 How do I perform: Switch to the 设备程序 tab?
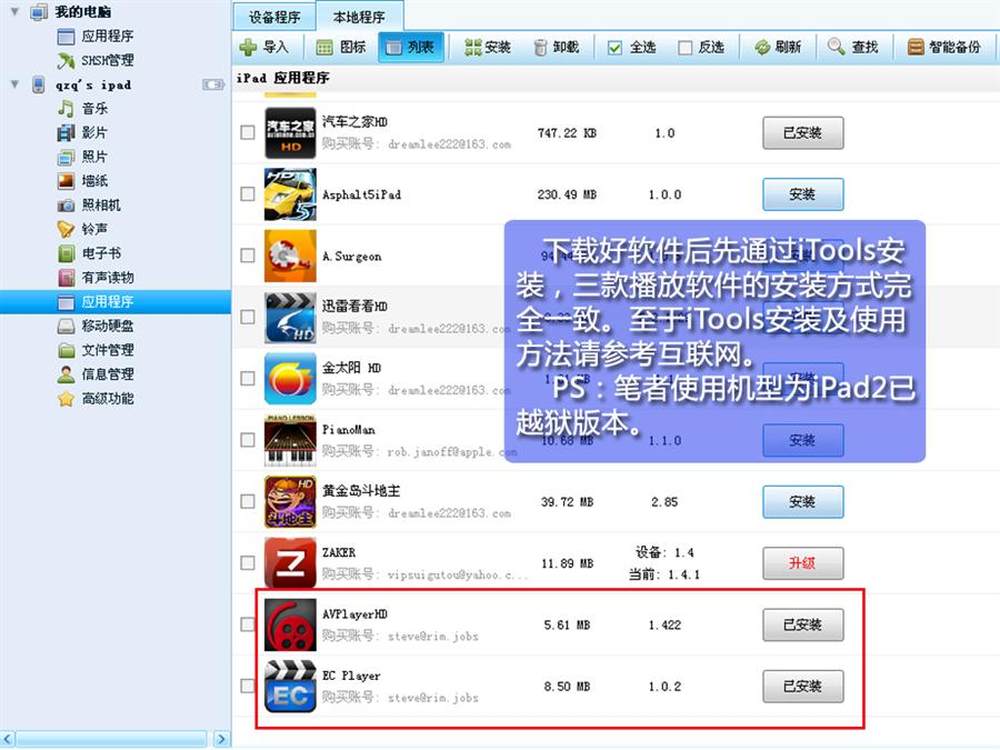click(274, 17)
